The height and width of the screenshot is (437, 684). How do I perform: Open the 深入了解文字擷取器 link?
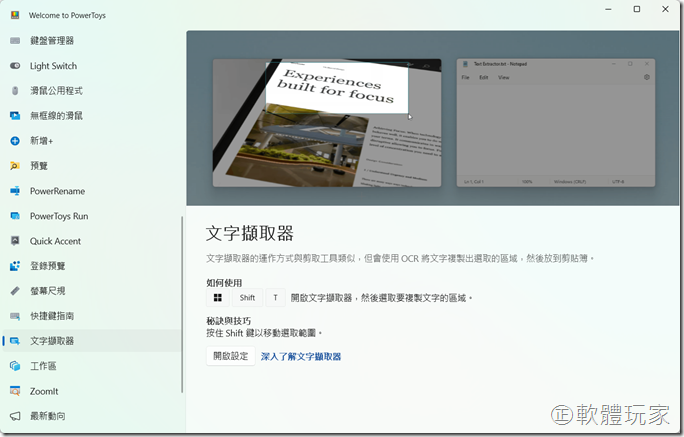[x=301, y=356]
